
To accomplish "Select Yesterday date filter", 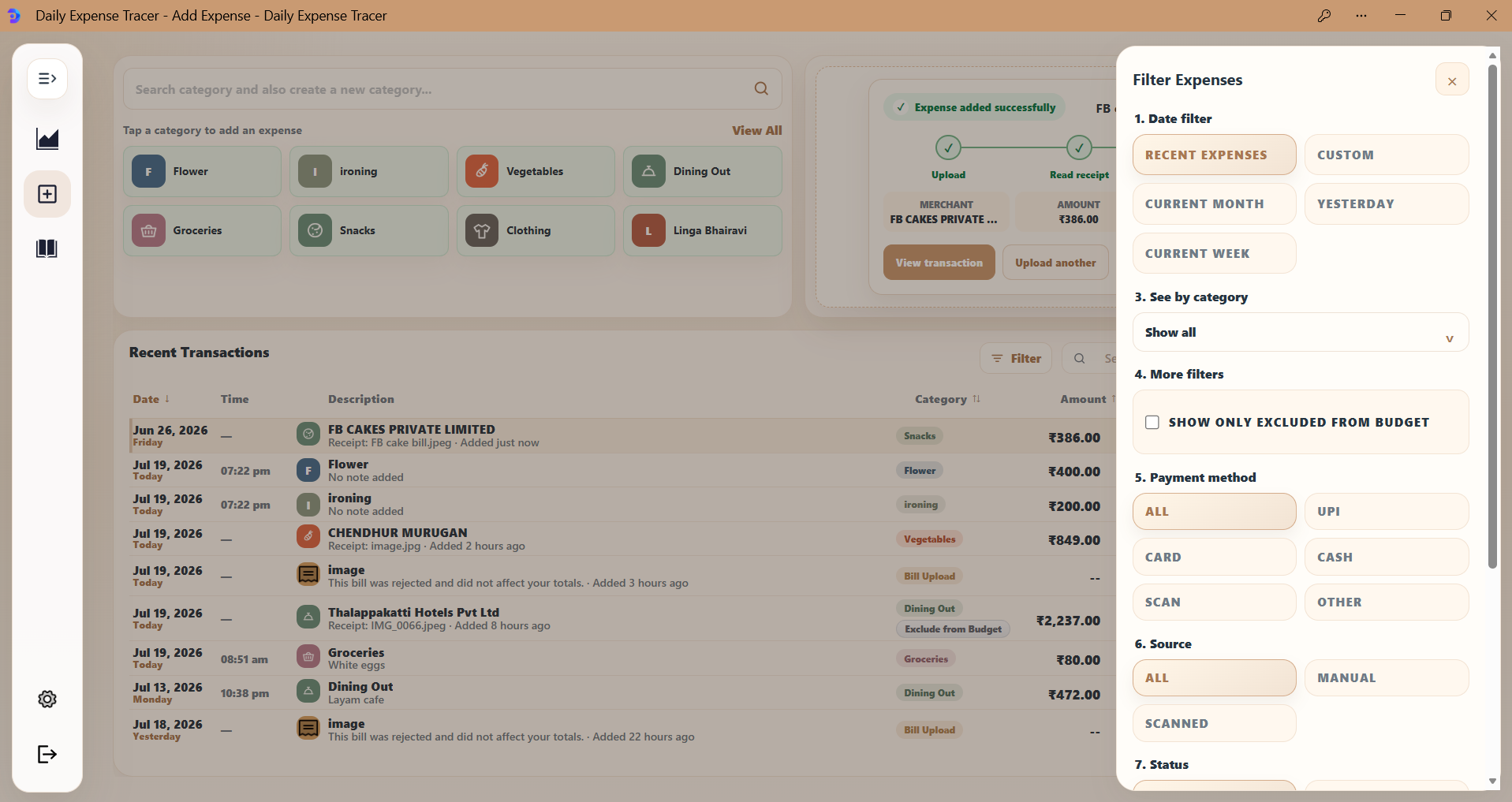I will (1386, 204).
